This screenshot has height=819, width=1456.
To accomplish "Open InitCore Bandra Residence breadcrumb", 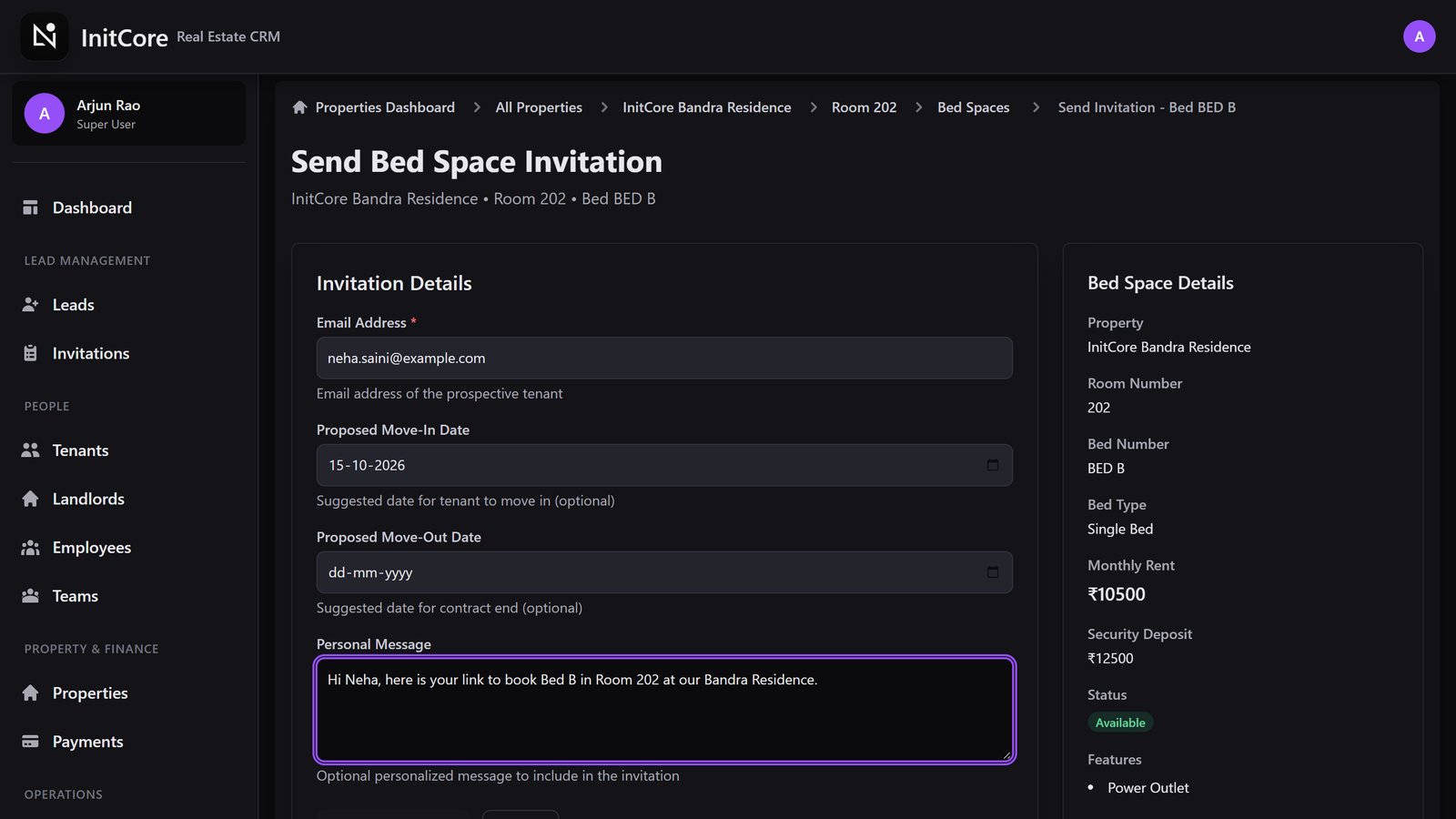I will tap(707, 107).
